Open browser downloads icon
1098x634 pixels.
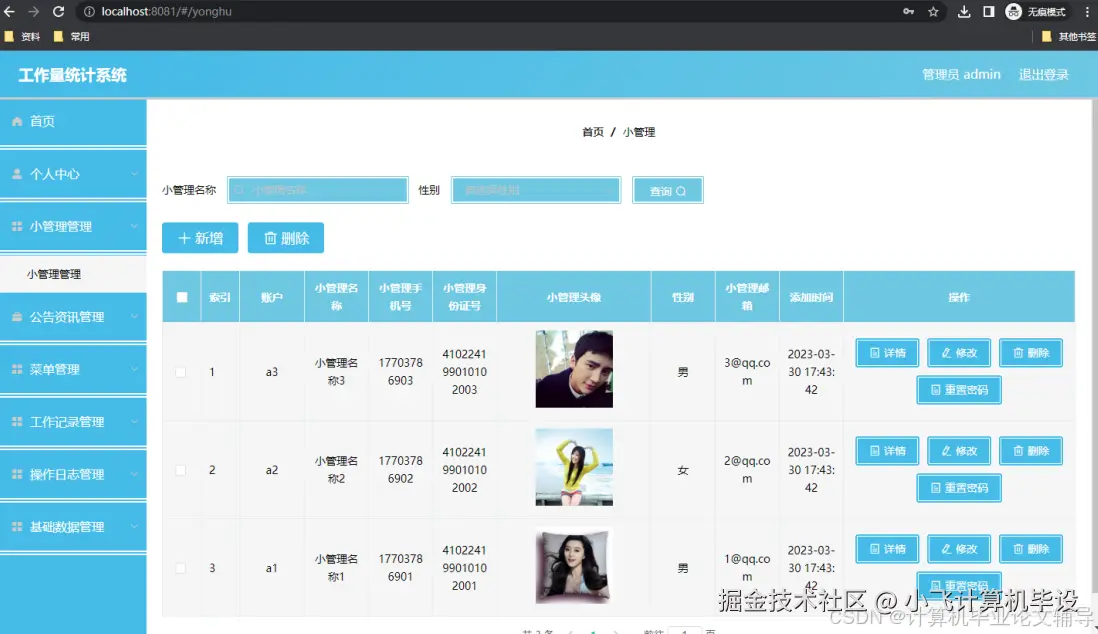tap(964, 11)
